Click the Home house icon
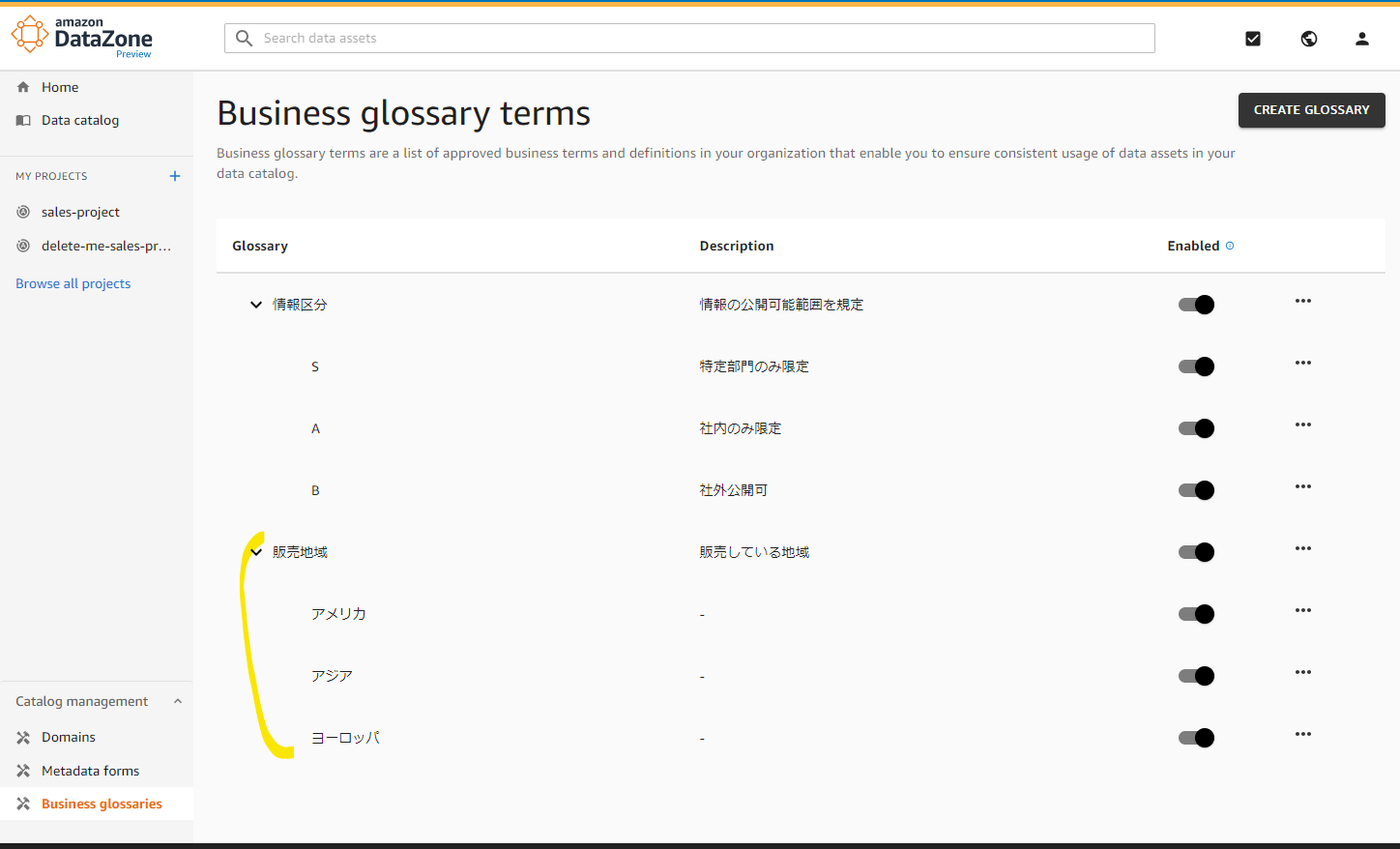This screenshot has height=849, width=1400. coord(23,87)
